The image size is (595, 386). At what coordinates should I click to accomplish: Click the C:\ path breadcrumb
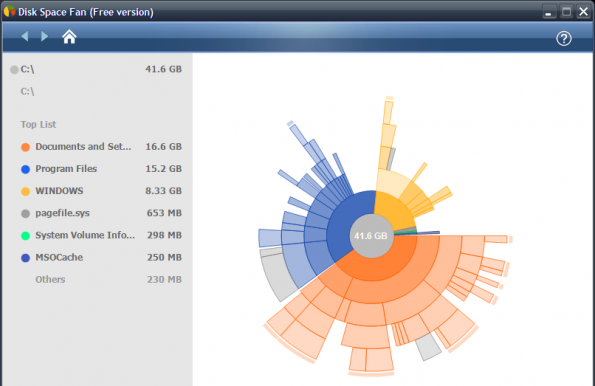27,91
